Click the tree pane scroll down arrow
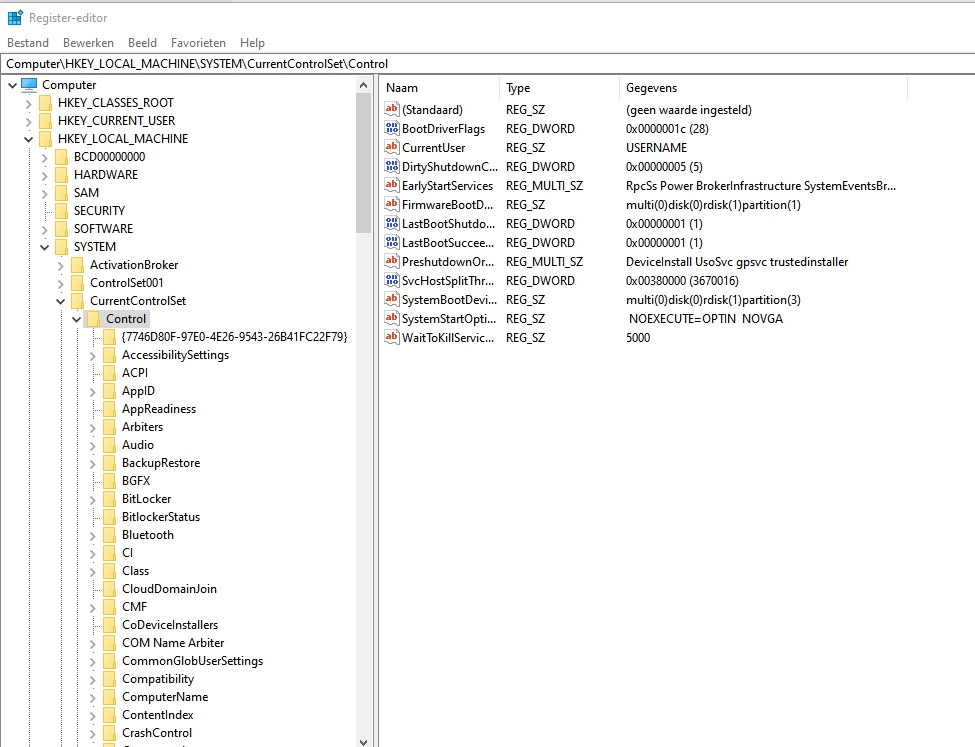The width and height of the screenshot is (975, 747). click(364, 740)
